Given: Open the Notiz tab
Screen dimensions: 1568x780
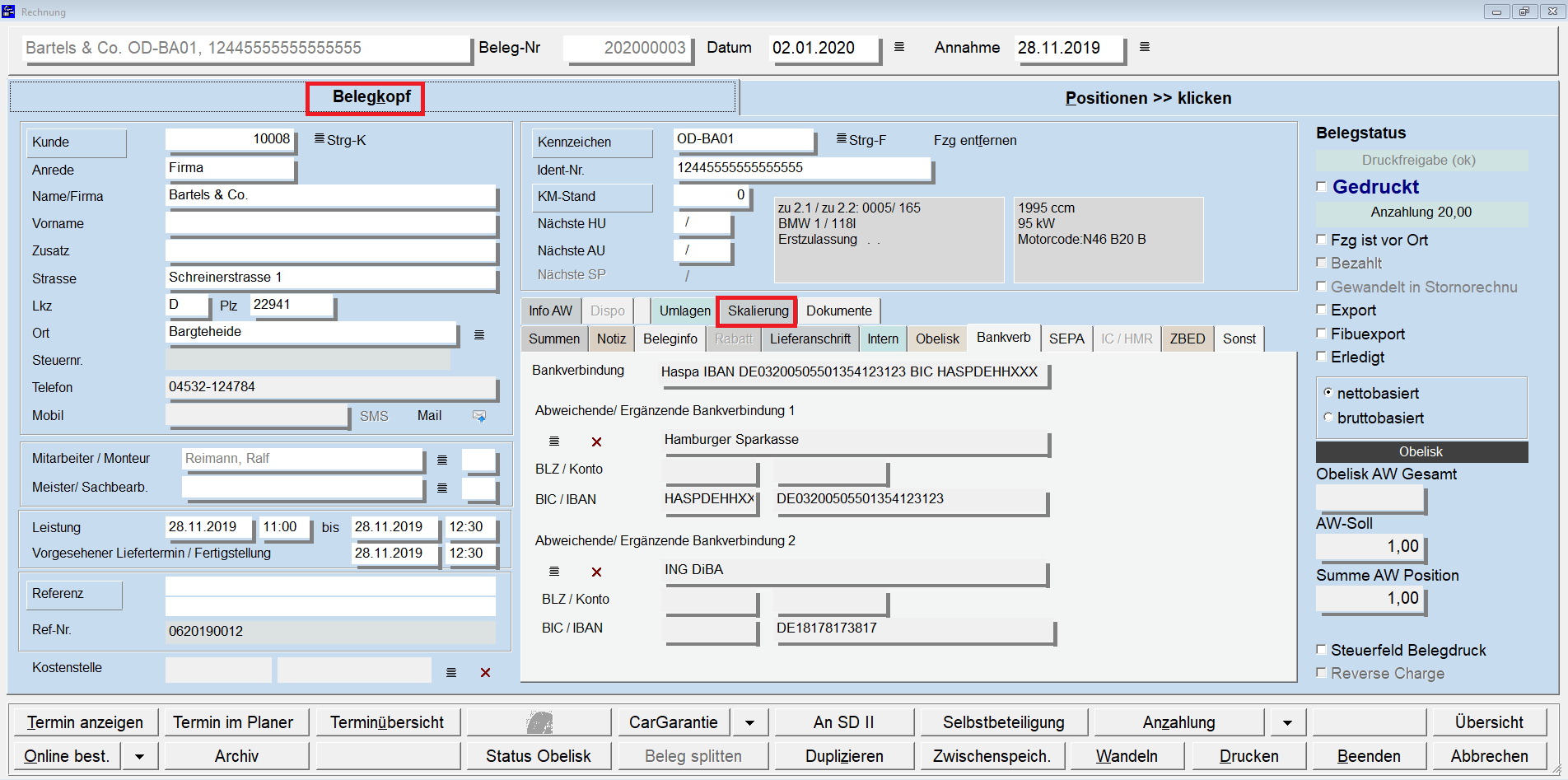Looking at the screenshot, I should pyautogui.click(x=611, y=339).
